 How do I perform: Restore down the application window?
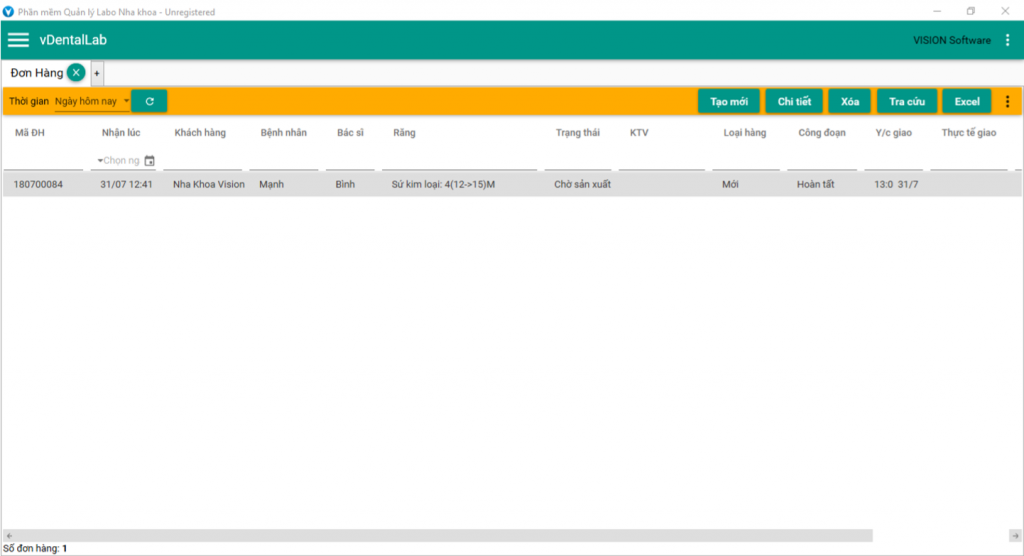click(x=971, y=11)
